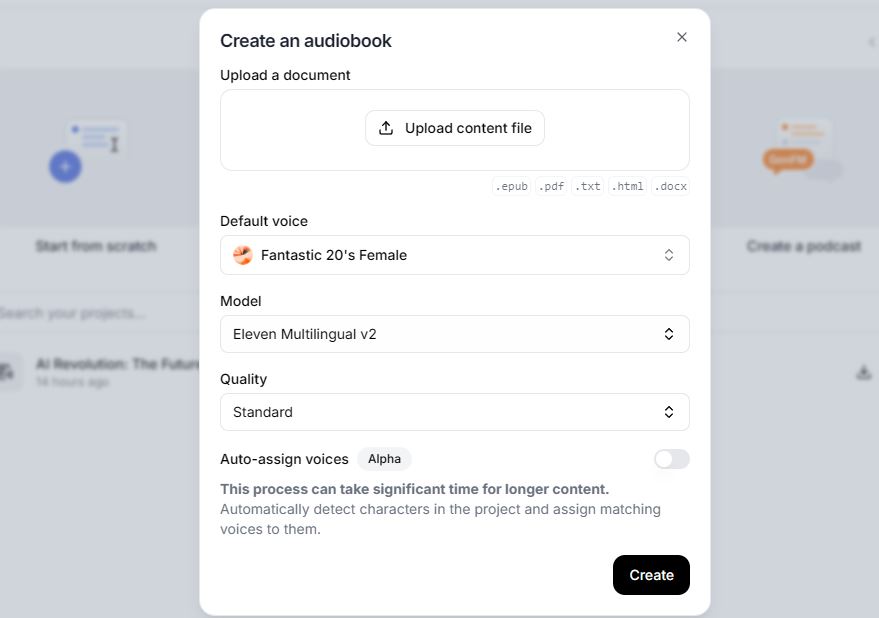Close the Create an audiobook dialog
This screenshot has height=618, width=879.
point(682,37)
